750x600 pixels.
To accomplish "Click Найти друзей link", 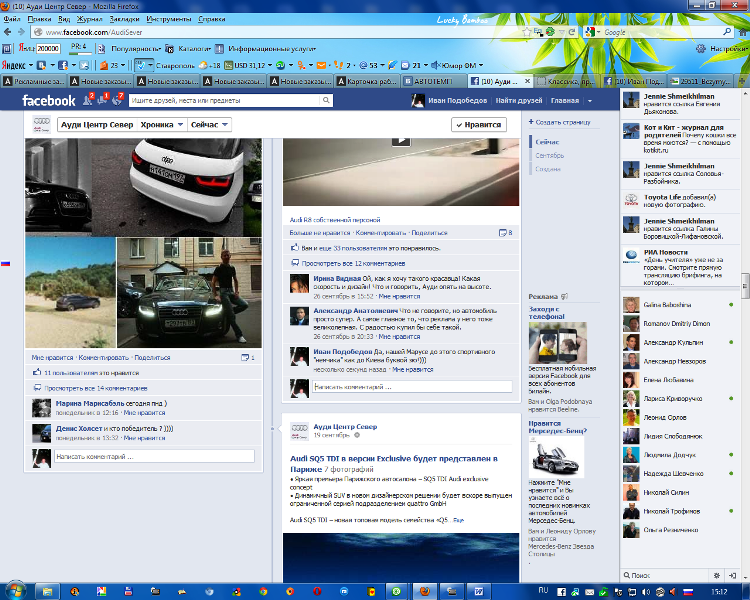I will click(x=518, y=100).
